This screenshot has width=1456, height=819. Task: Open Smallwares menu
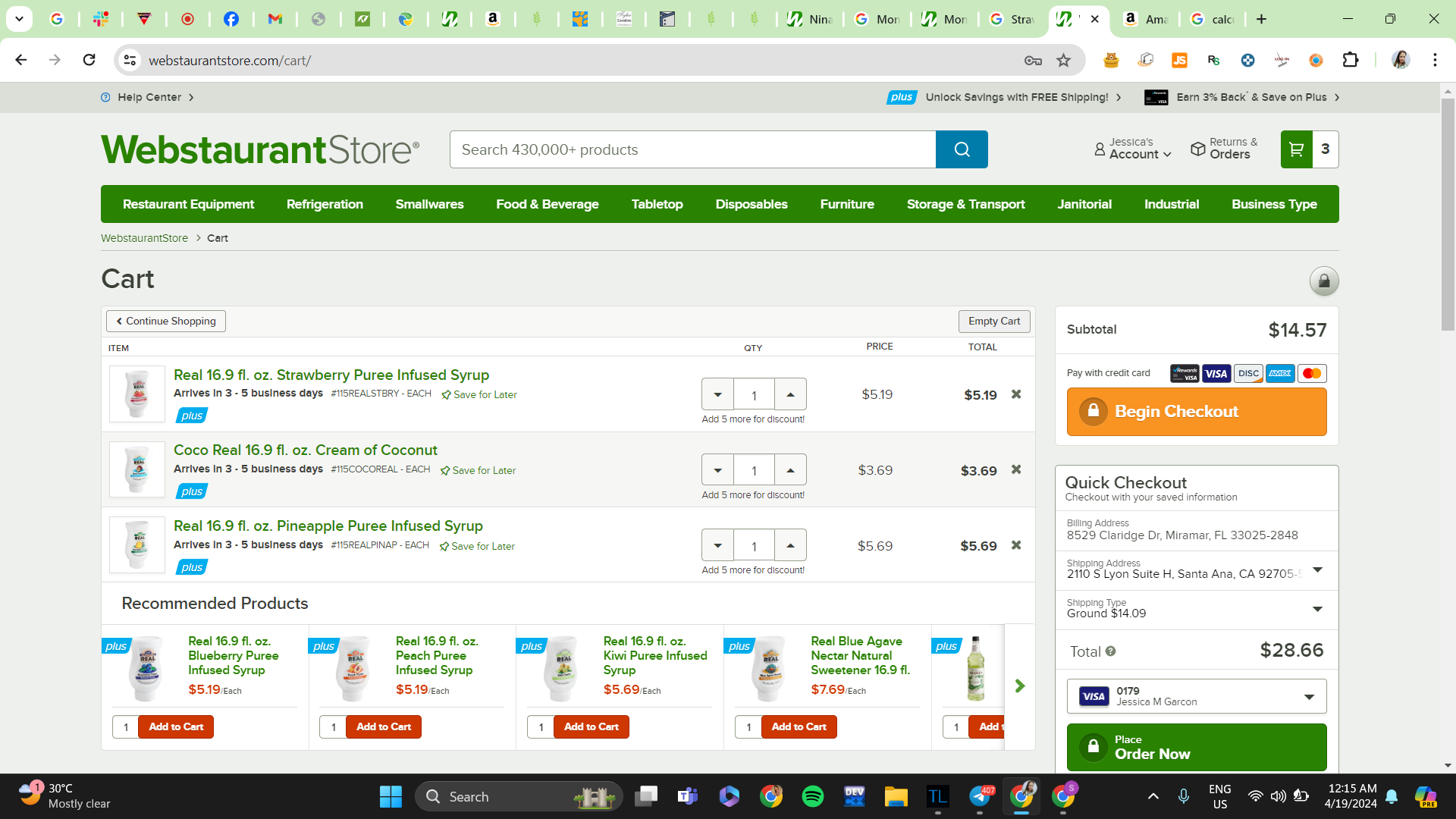coord(429,204)
